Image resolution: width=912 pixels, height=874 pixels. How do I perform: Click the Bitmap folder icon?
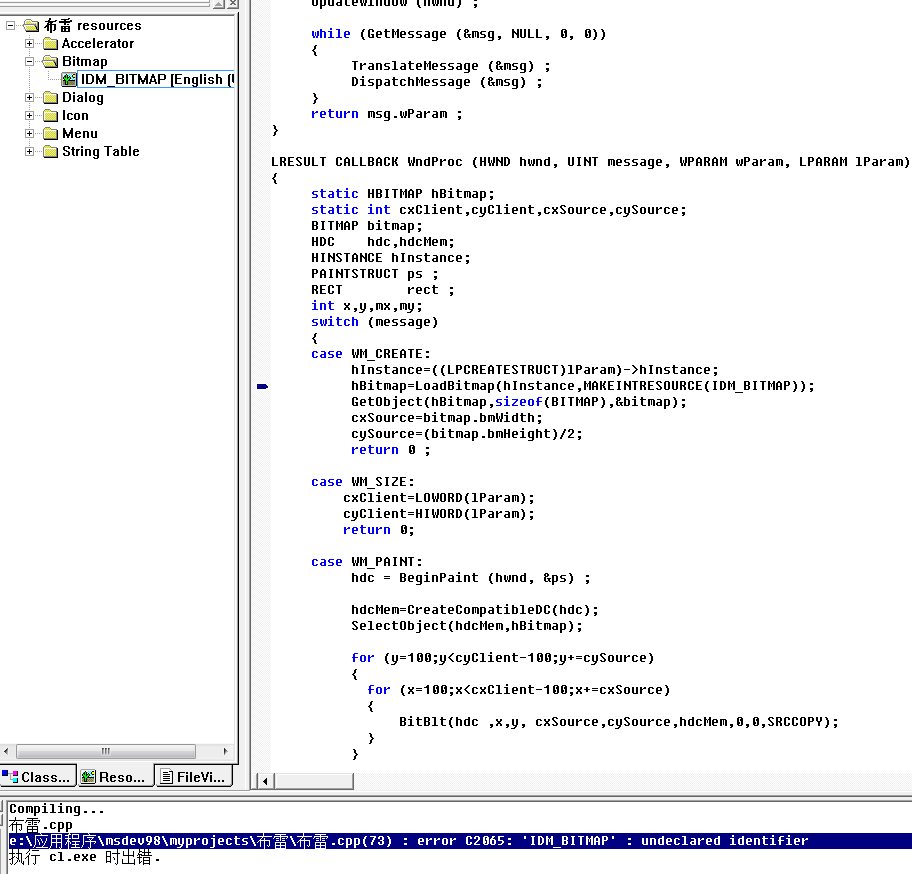[x=49, y=61]
